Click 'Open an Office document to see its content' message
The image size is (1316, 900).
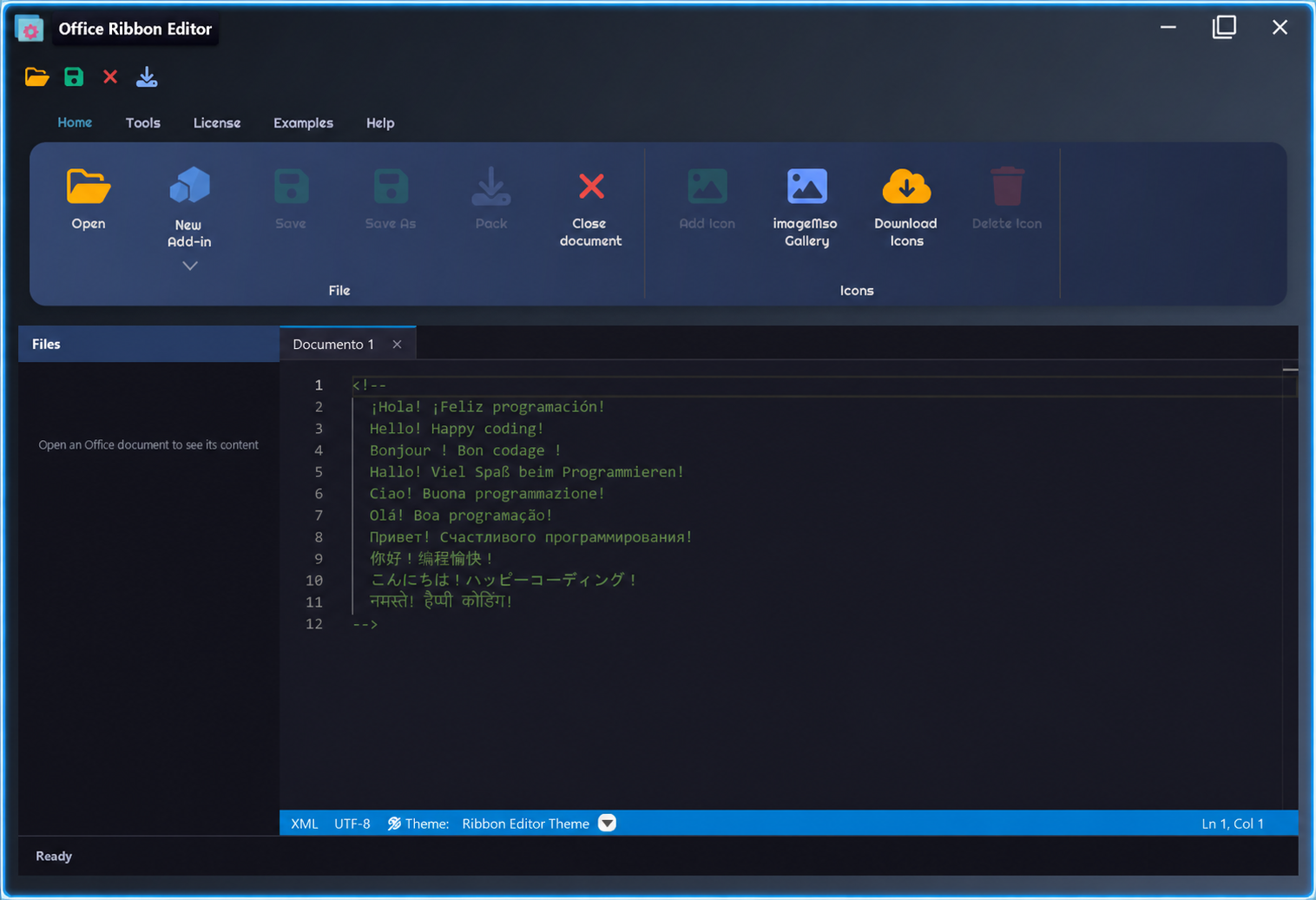[x=148, y=445]
